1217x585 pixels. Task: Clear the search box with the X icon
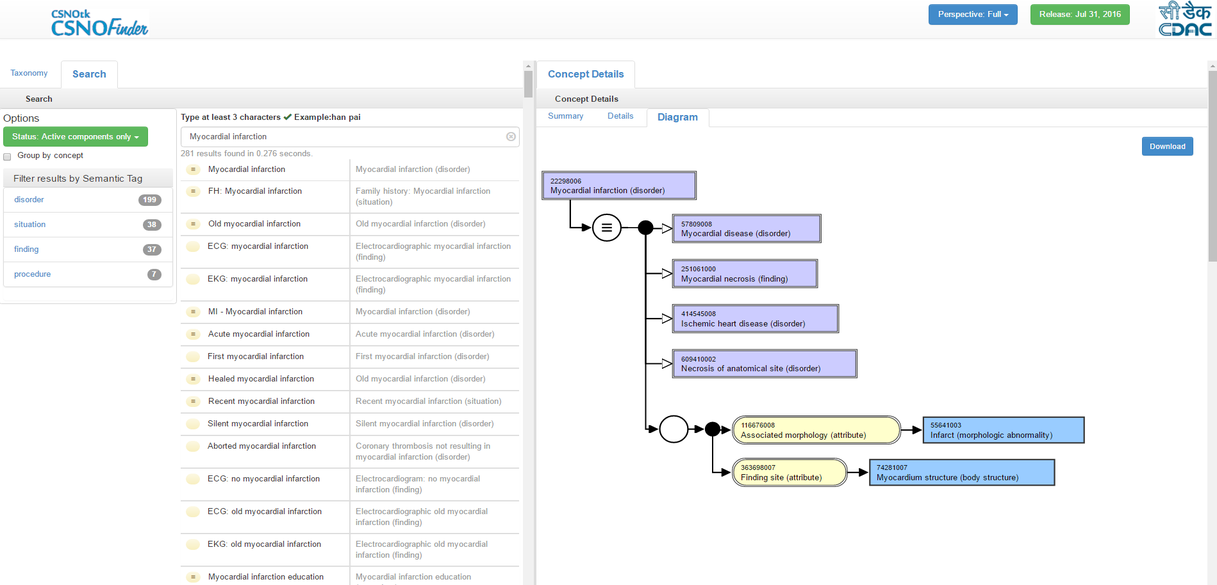click(510, 136)
